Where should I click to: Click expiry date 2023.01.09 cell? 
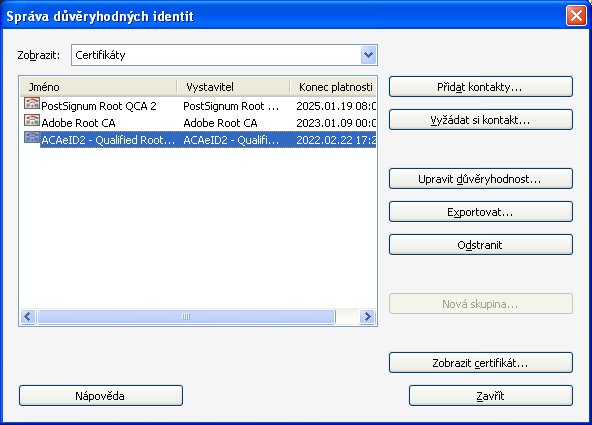pos(336,123)
